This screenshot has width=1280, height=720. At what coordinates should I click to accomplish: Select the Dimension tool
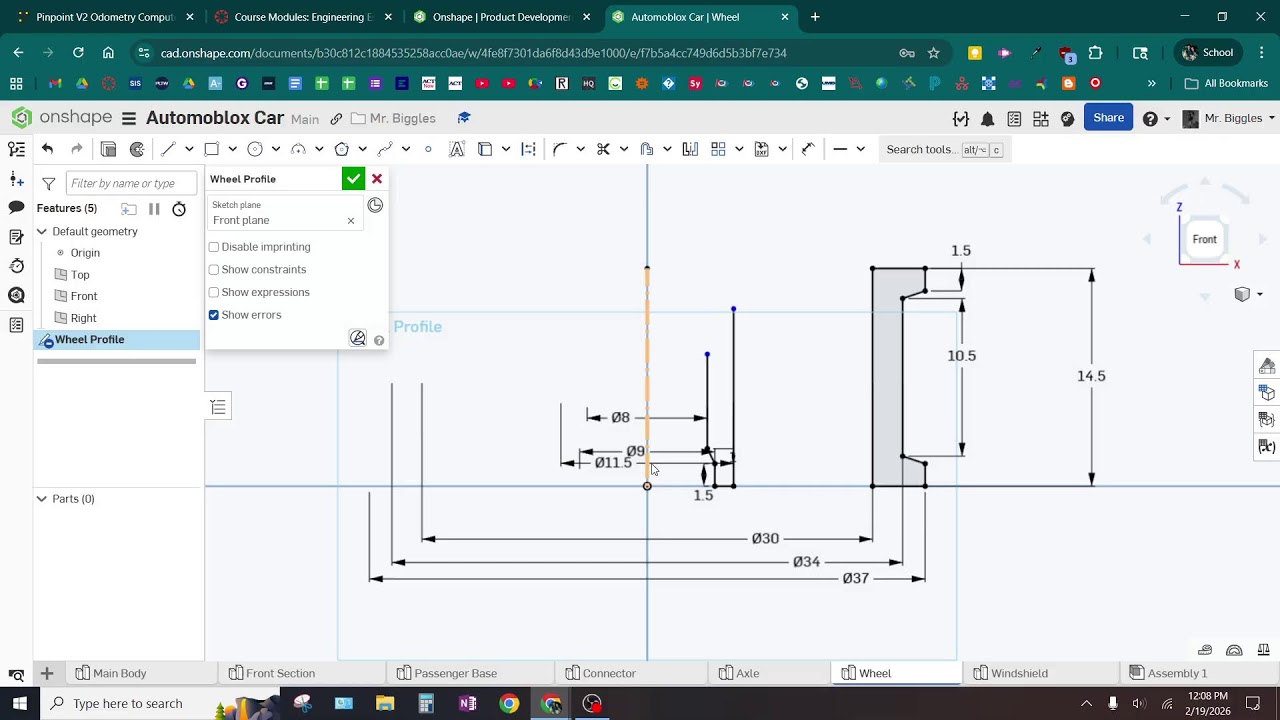809,149
